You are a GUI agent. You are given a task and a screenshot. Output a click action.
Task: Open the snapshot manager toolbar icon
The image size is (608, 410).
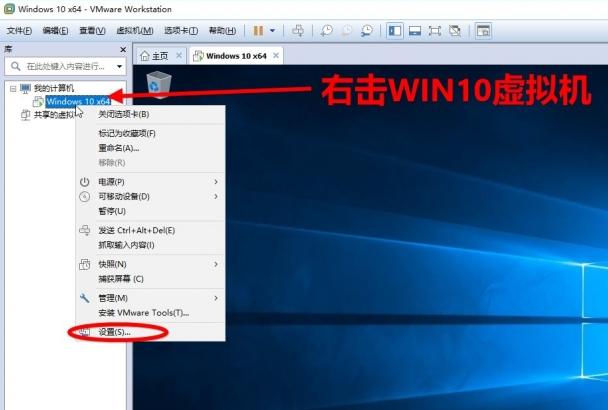point(366,31)
